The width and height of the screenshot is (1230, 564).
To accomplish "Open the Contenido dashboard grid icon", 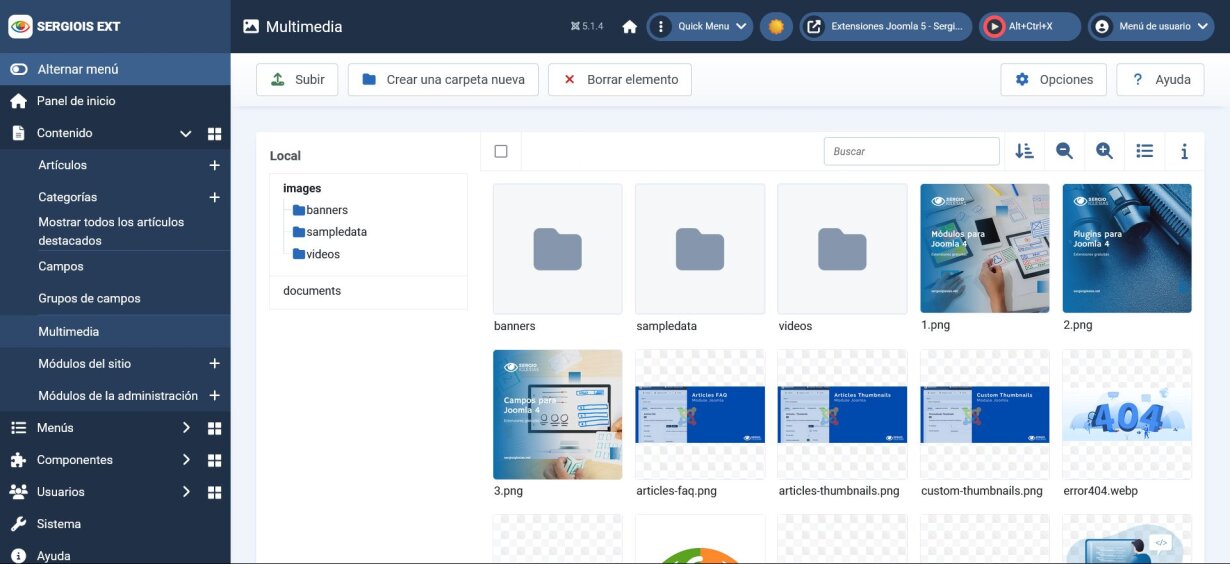I will 214,133.
